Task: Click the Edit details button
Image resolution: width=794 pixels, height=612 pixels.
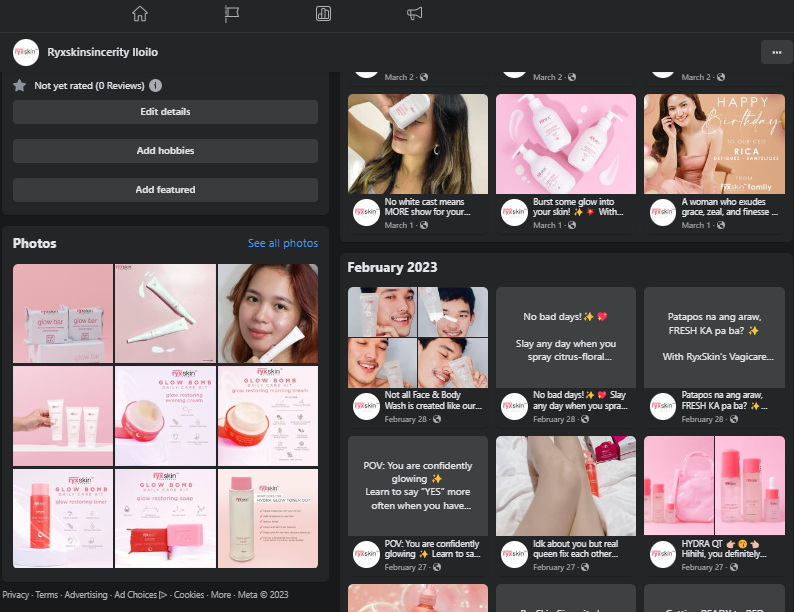Action: (165, 112)
